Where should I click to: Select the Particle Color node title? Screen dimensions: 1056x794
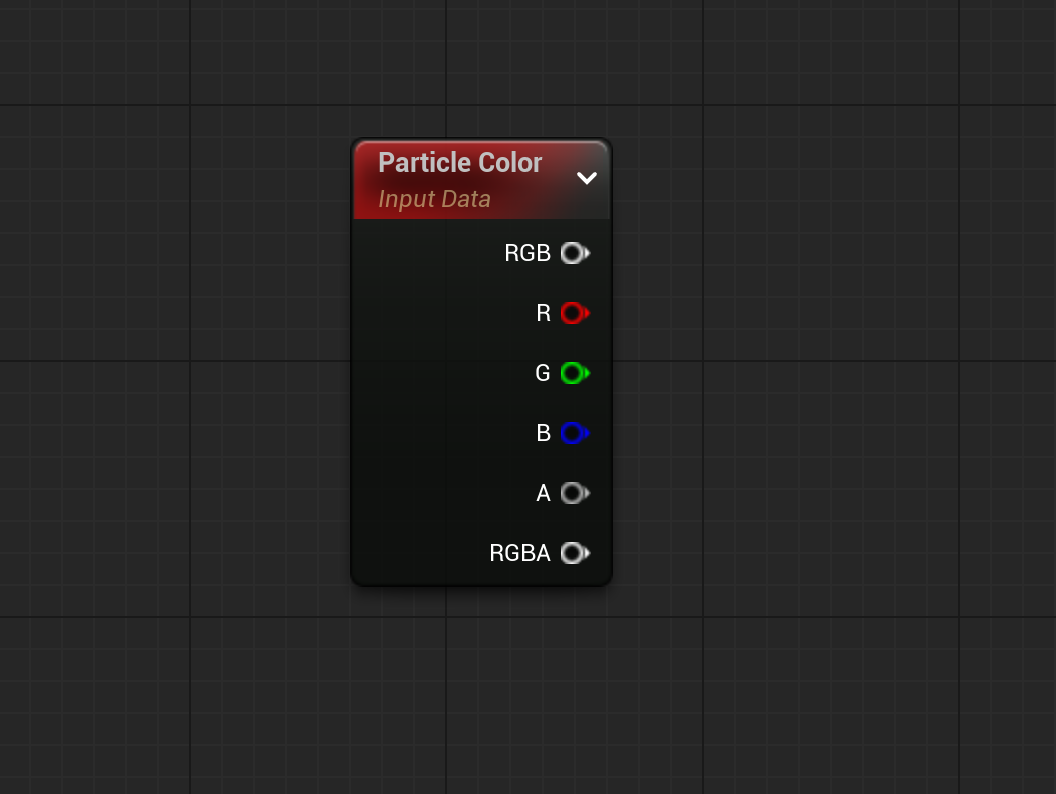click(460, 162)
